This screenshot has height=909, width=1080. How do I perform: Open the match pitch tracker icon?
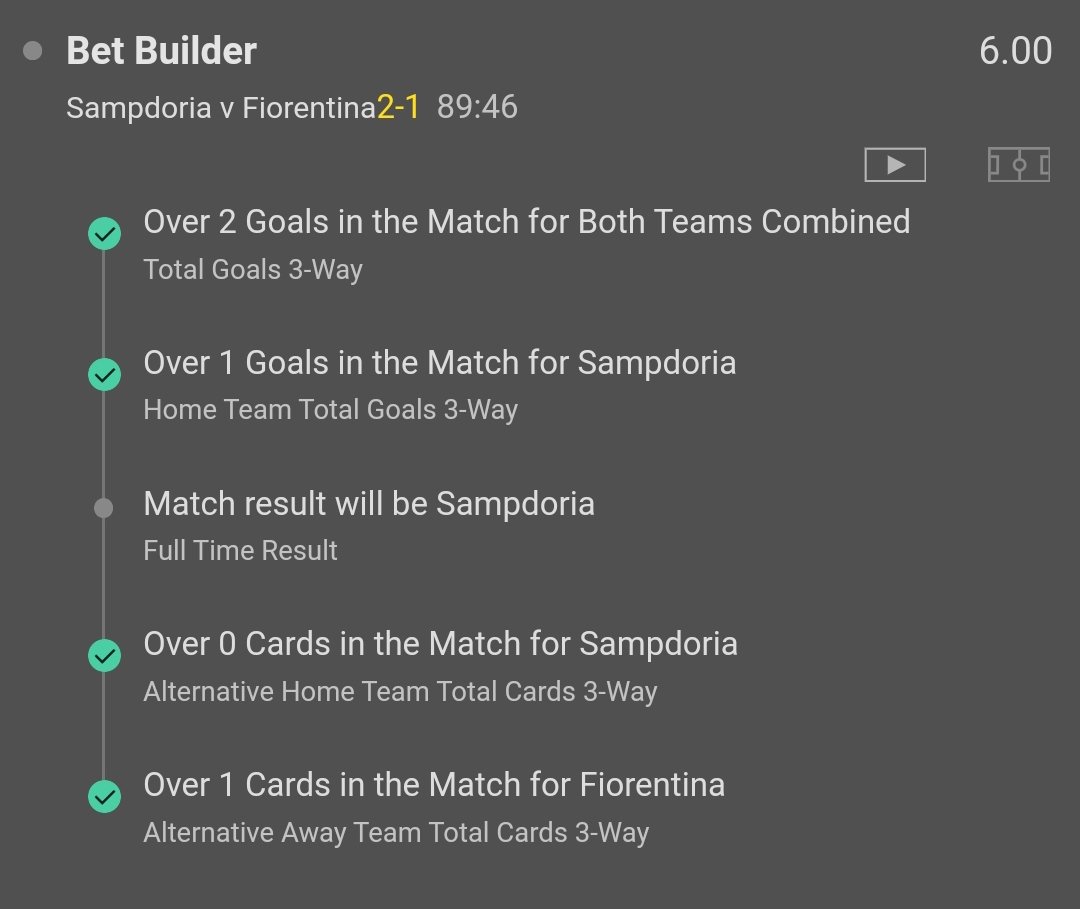[1018, 165]
